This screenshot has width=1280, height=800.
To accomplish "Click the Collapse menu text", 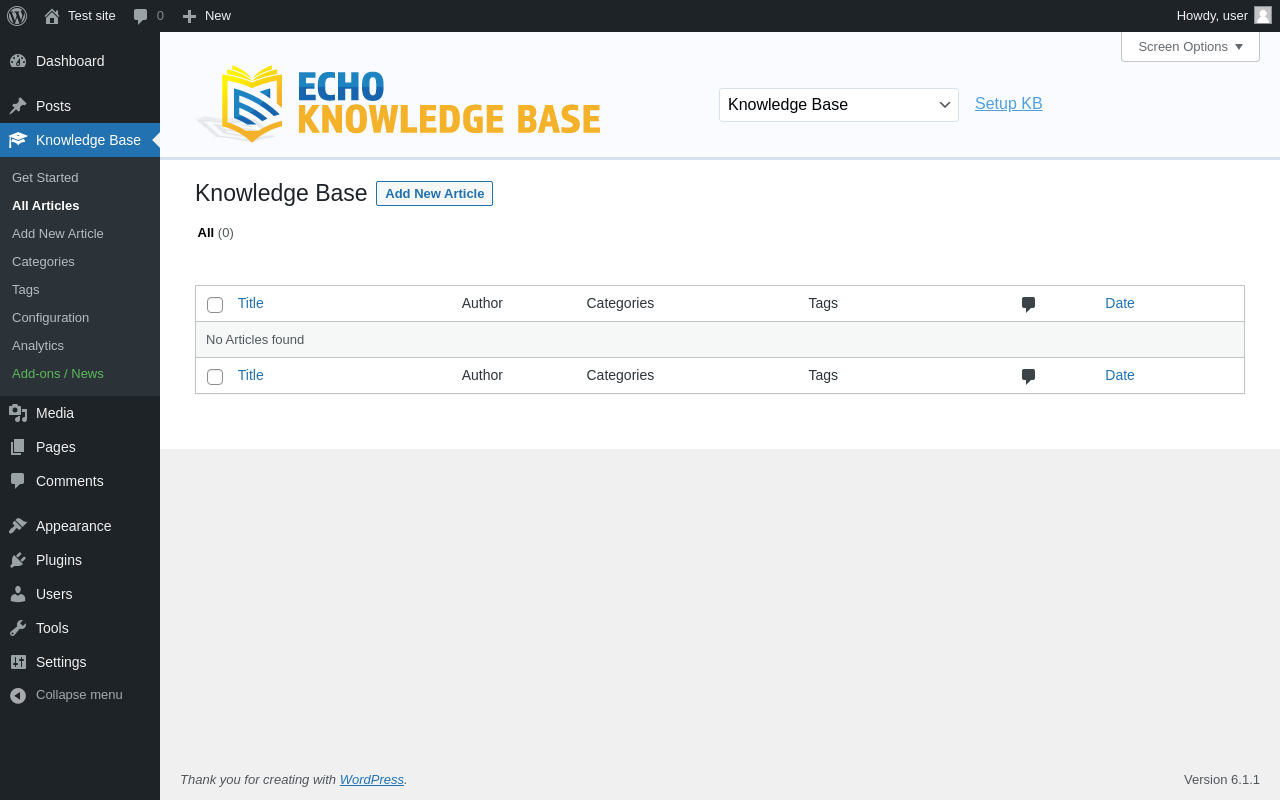I will click(79, 695).
